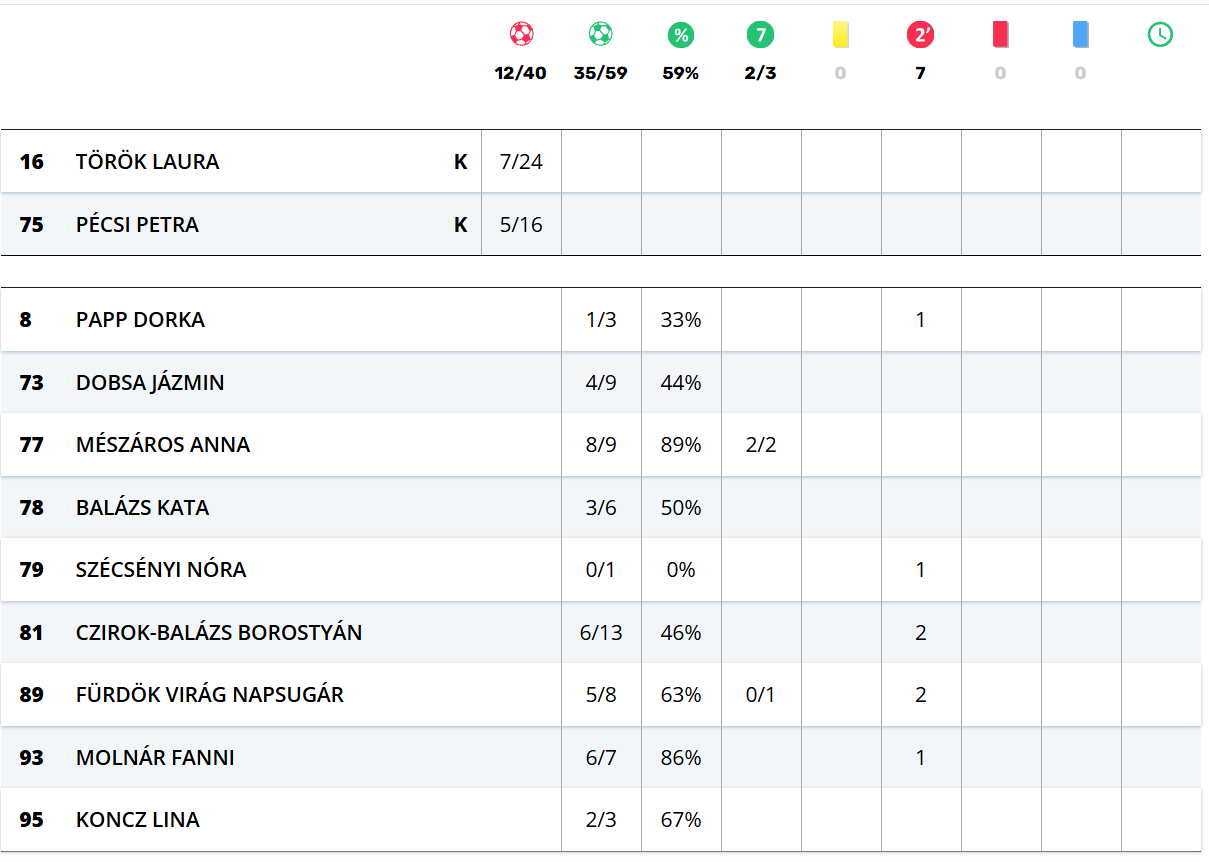Click Török Laura's 7/24 saves cell

[521, 162]
